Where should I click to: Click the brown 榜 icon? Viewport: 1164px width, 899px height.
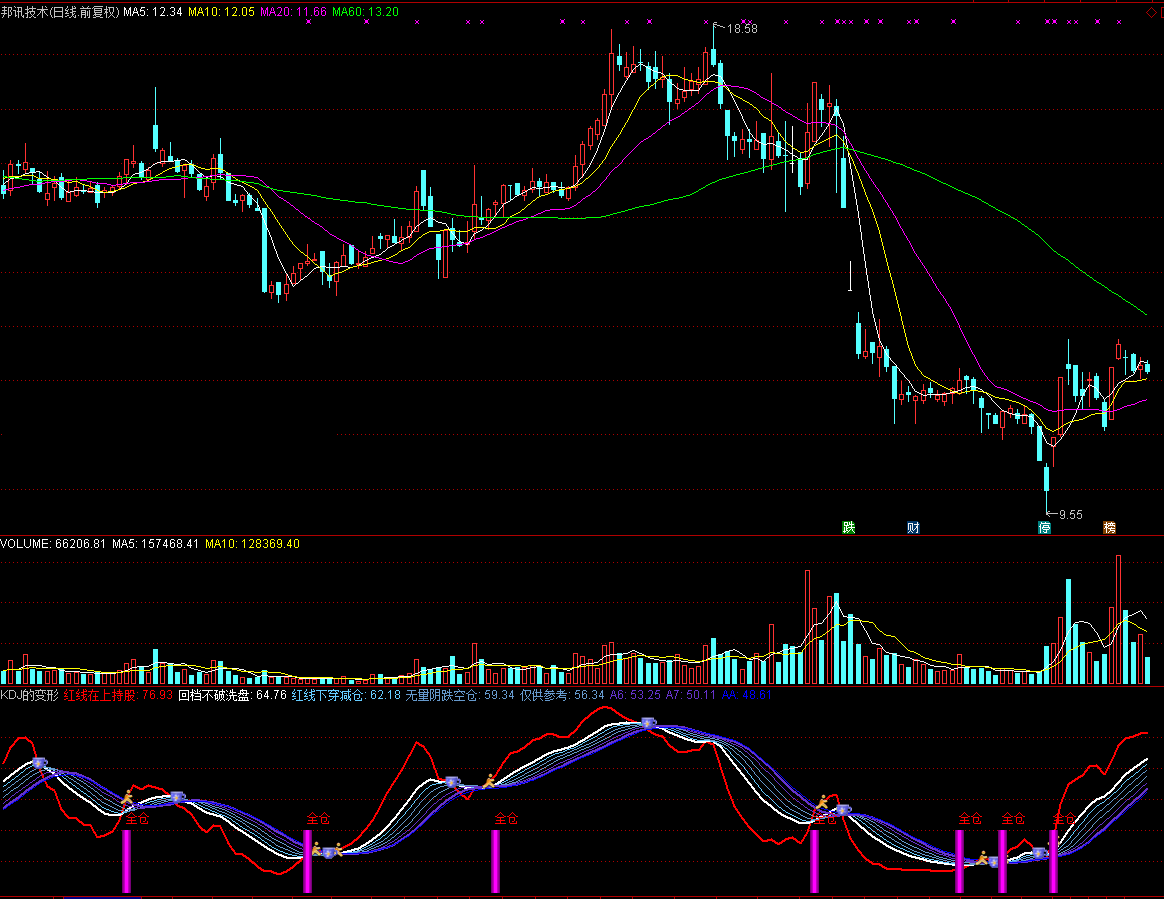1109,527
